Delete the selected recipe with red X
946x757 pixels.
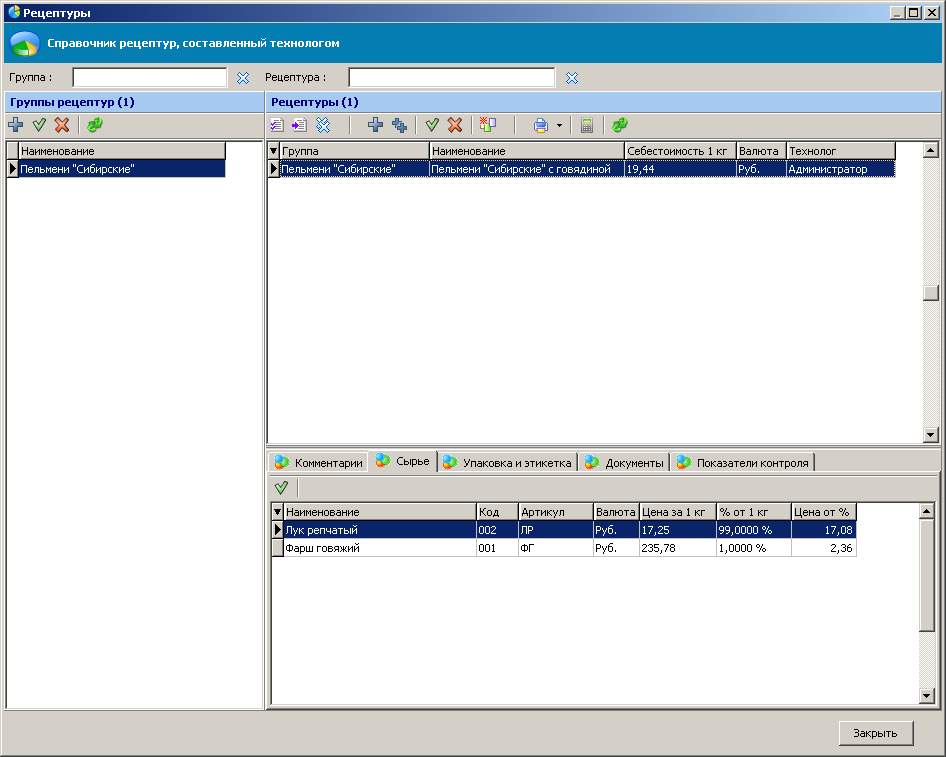click(x=455, y=125)
